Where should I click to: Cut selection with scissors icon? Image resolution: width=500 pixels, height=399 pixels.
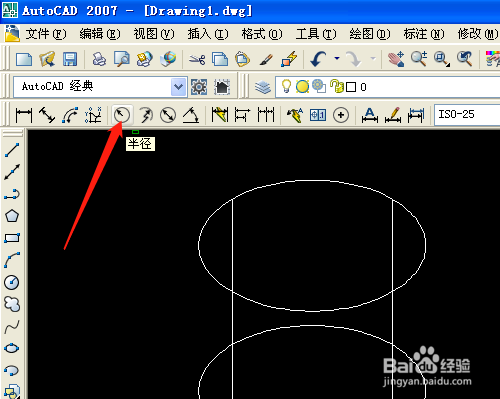pos(197,59)
